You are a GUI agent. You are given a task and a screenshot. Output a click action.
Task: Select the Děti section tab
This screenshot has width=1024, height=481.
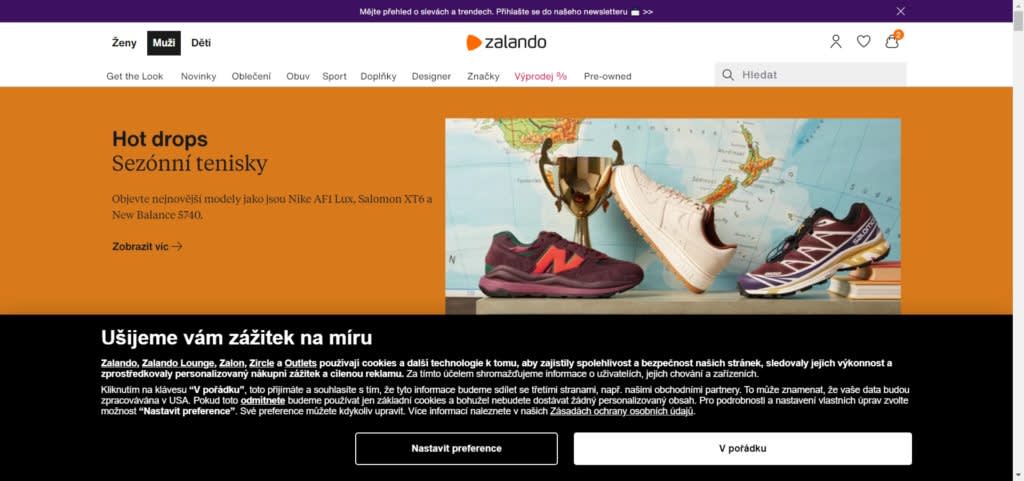pos(201,43)
